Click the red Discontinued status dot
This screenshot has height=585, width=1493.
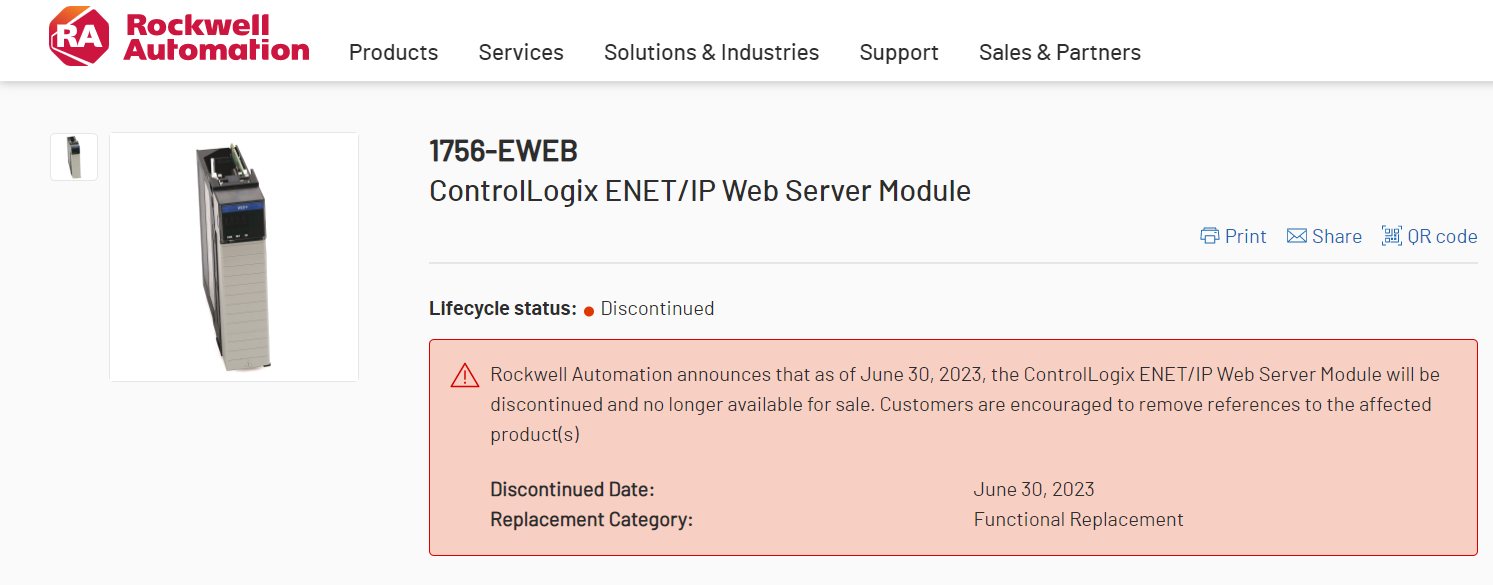pos(589,310)
